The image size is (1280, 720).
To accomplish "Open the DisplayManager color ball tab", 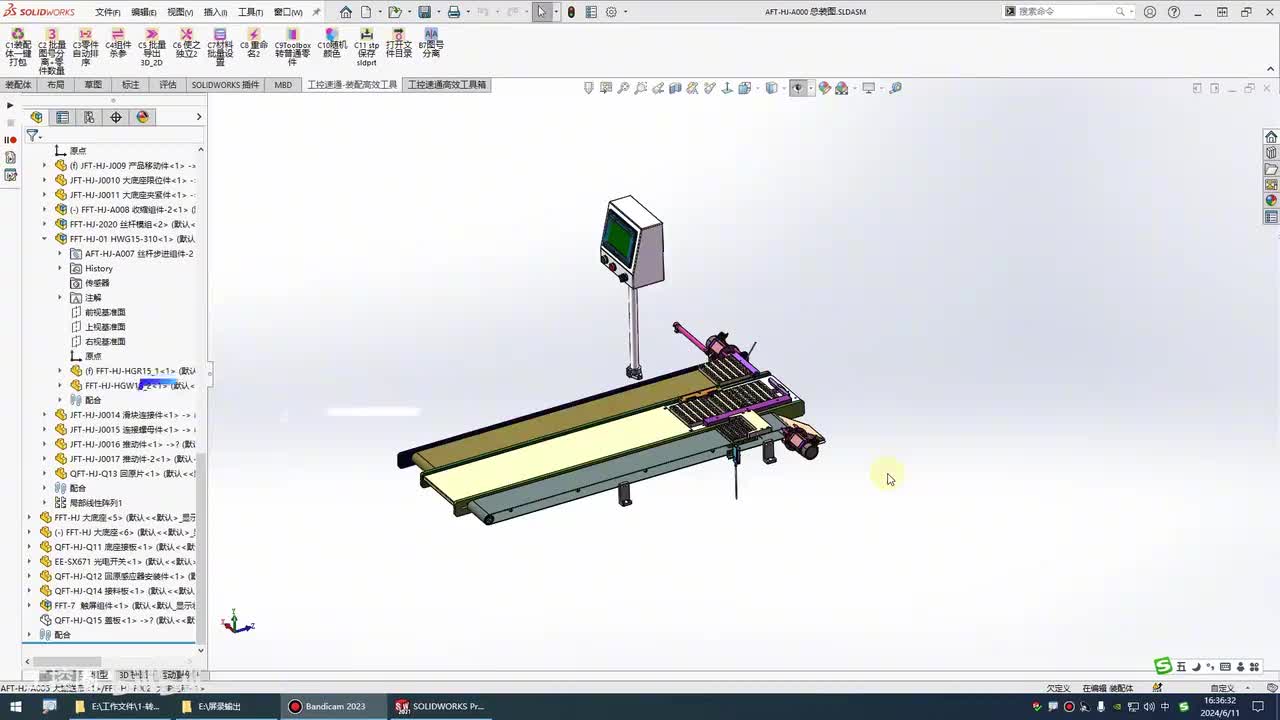I will (x=143, y=117).
